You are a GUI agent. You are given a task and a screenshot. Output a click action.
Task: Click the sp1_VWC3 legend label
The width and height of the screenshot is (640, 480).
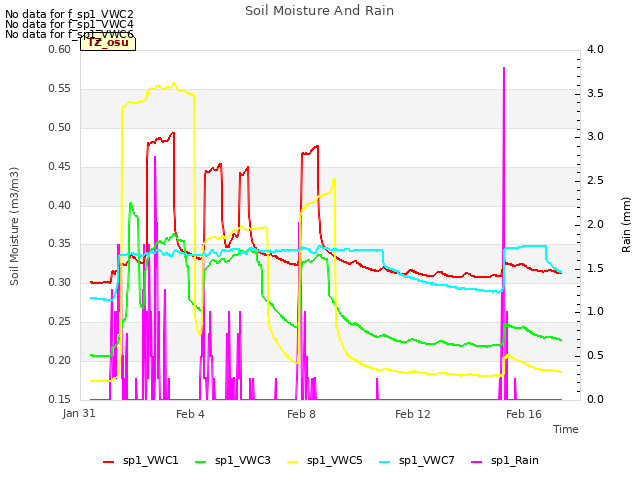243,460
